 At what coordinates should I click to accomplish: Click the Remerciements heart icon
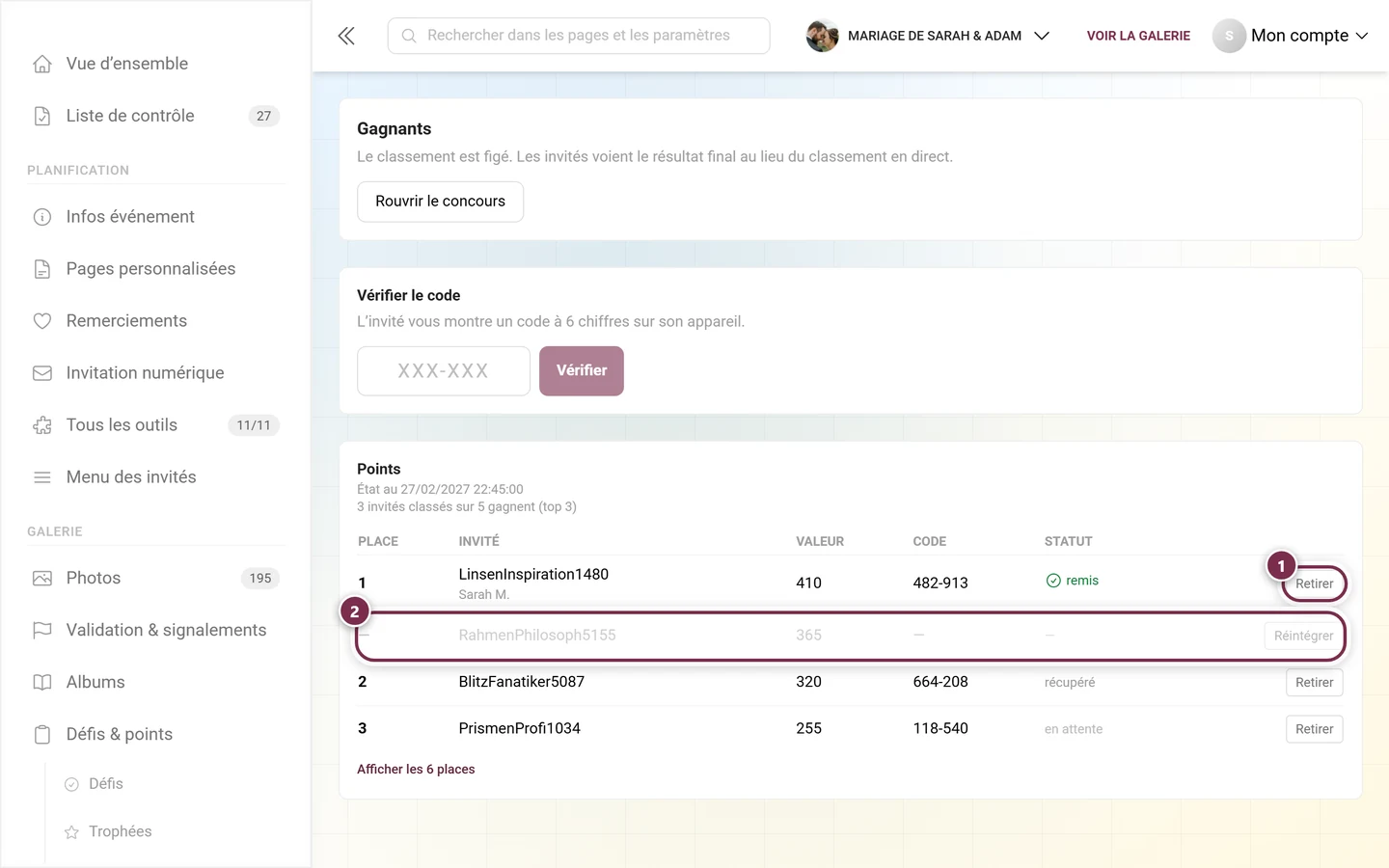coord(42,321)
